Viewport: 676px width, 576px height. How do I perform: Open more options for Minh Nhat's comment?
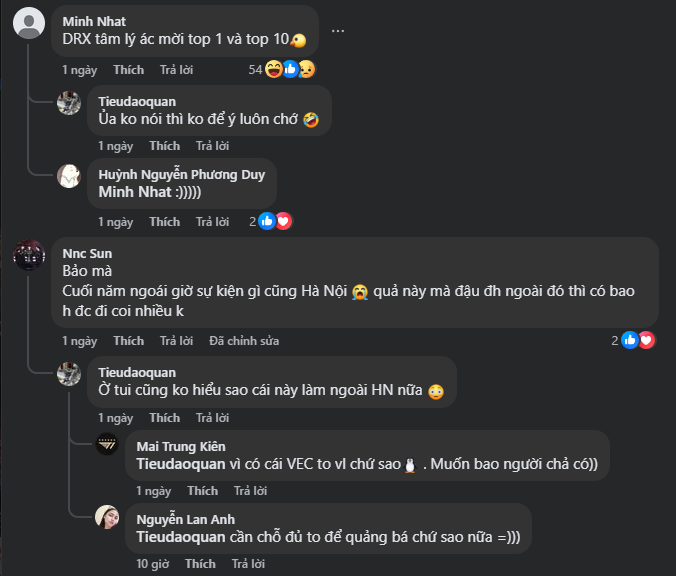click(x=338, y=31)
